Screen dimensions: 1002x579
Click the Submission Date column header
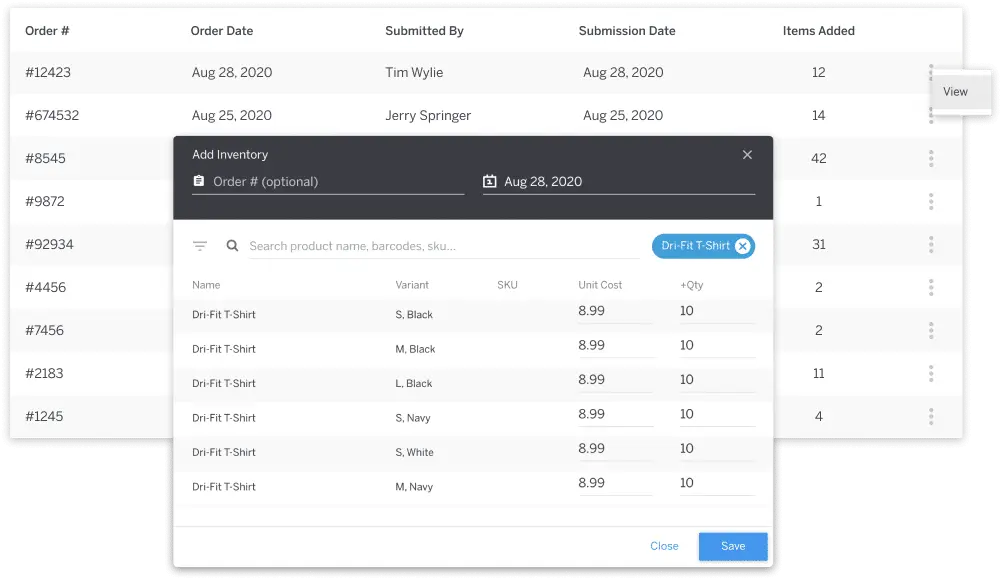point(627,31)
